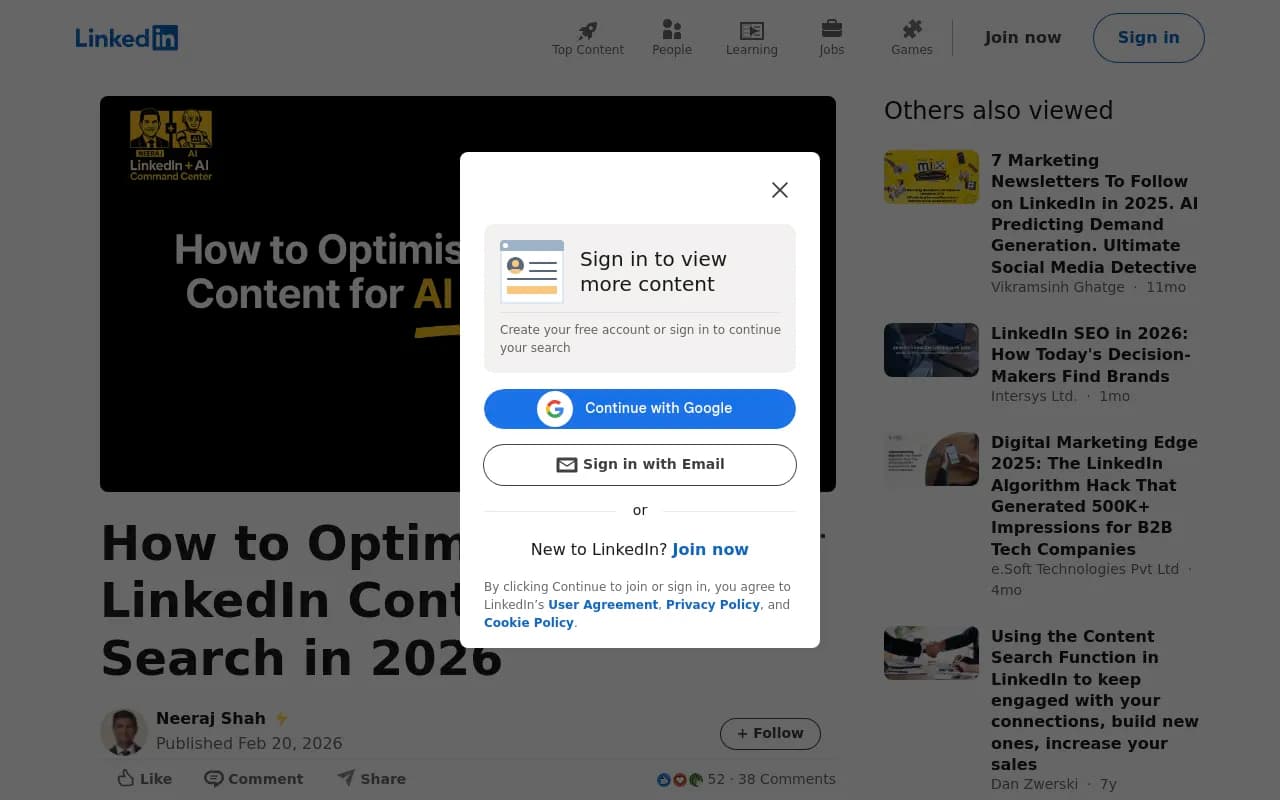Open the LinkedIn SEO in 2026 article
The image size is (1280, 800).
pos(1090,354)
